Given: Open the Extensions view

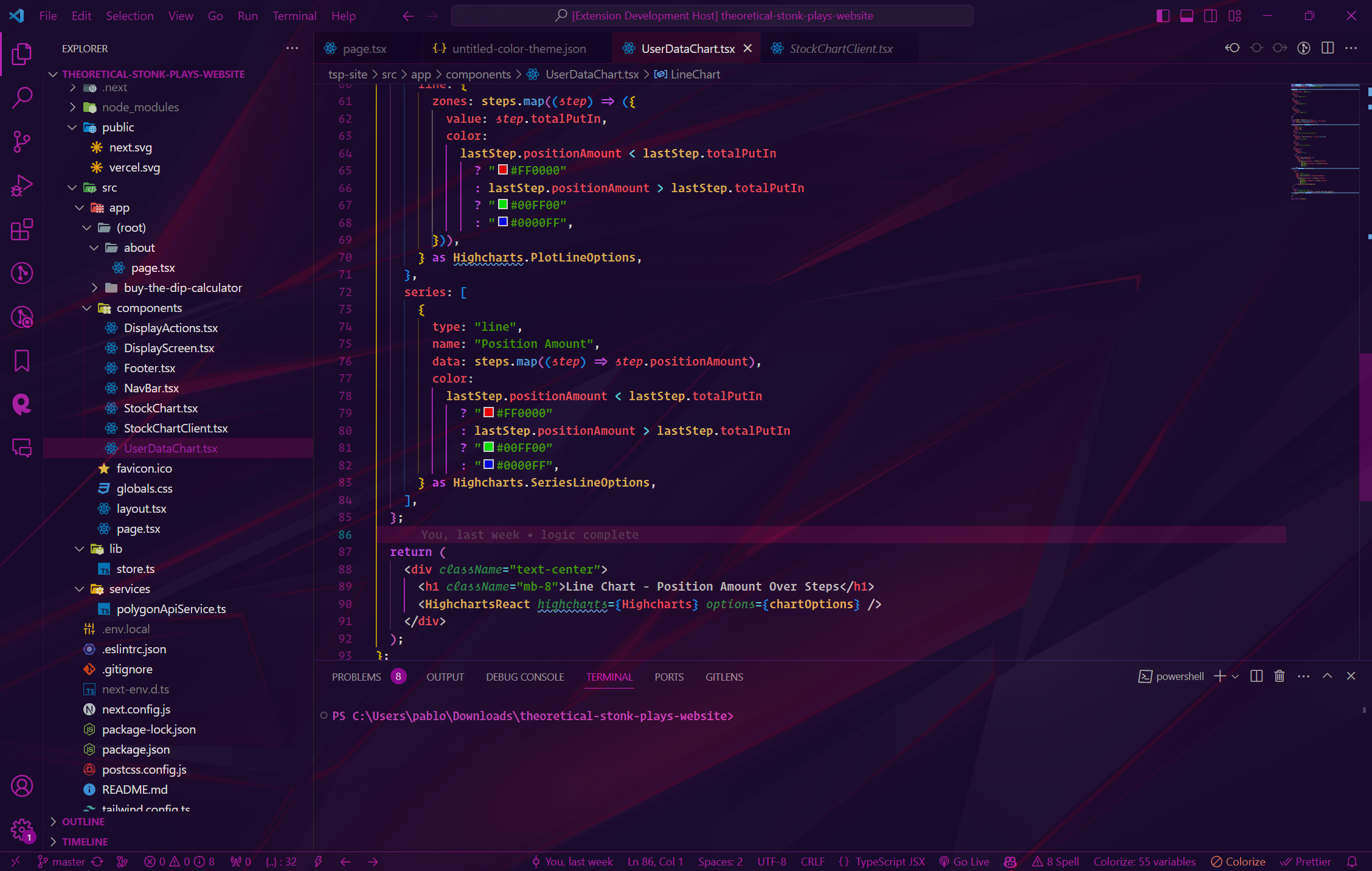Looking at the screenshot, I should click(22, 229).
